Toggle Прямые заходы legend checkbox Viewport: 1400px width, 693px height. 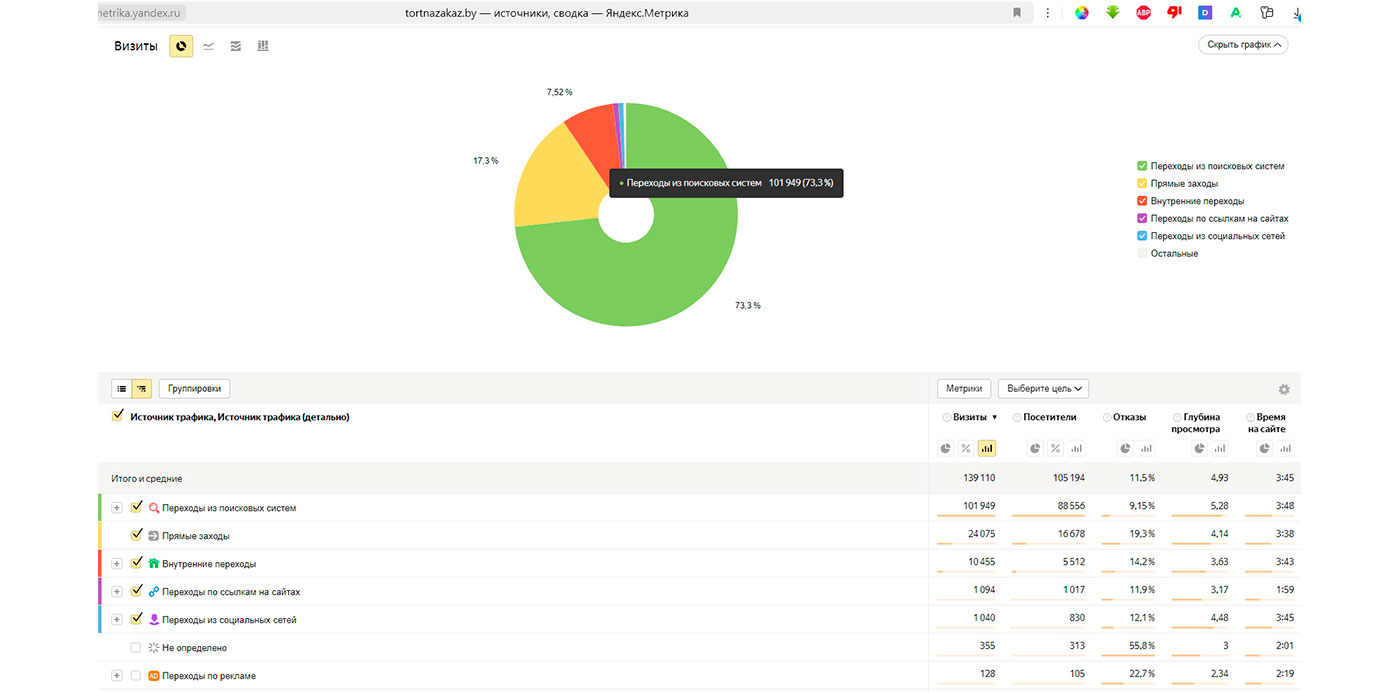pyautogui.click(x=1142, y=184)
